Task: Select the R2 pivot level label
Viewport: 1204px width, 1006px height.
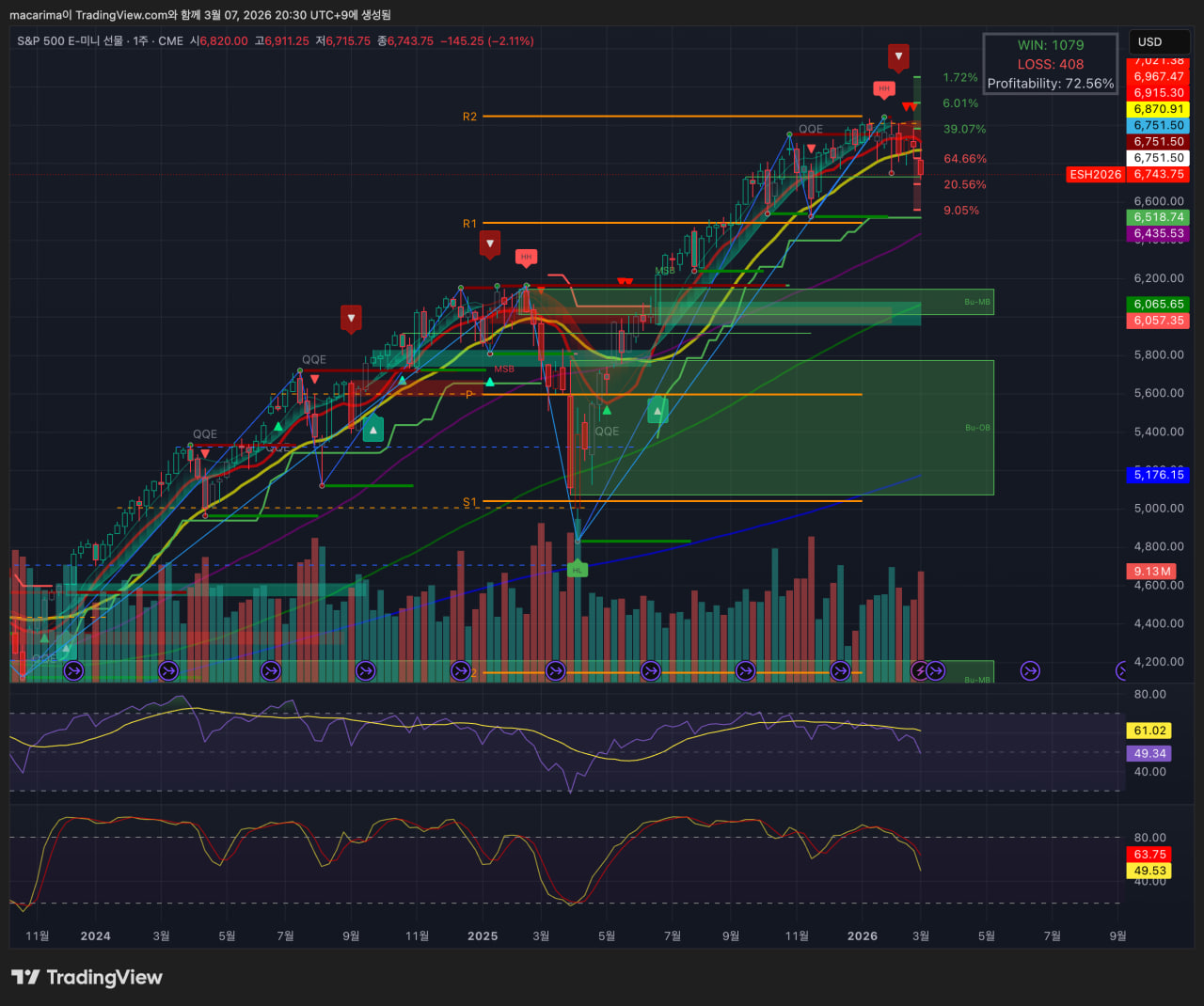Action: [469, 117]
